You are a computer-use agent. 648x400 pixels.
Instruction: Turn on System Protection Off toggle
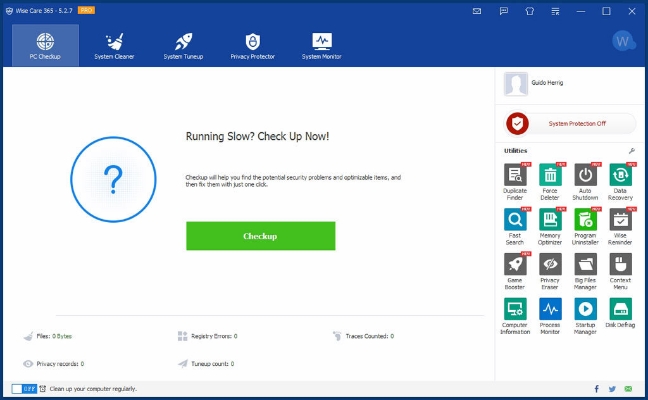pos(570,124)
